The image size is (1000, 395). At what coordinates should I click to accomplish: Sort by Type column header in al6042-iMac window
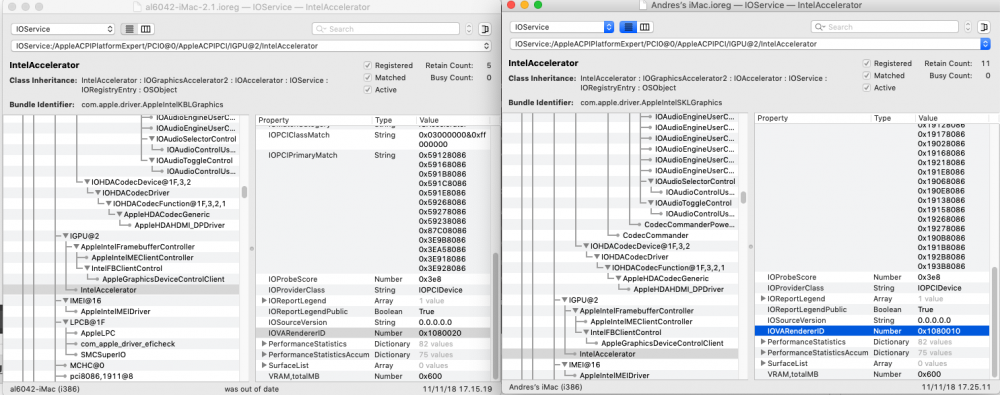[393, 120]
